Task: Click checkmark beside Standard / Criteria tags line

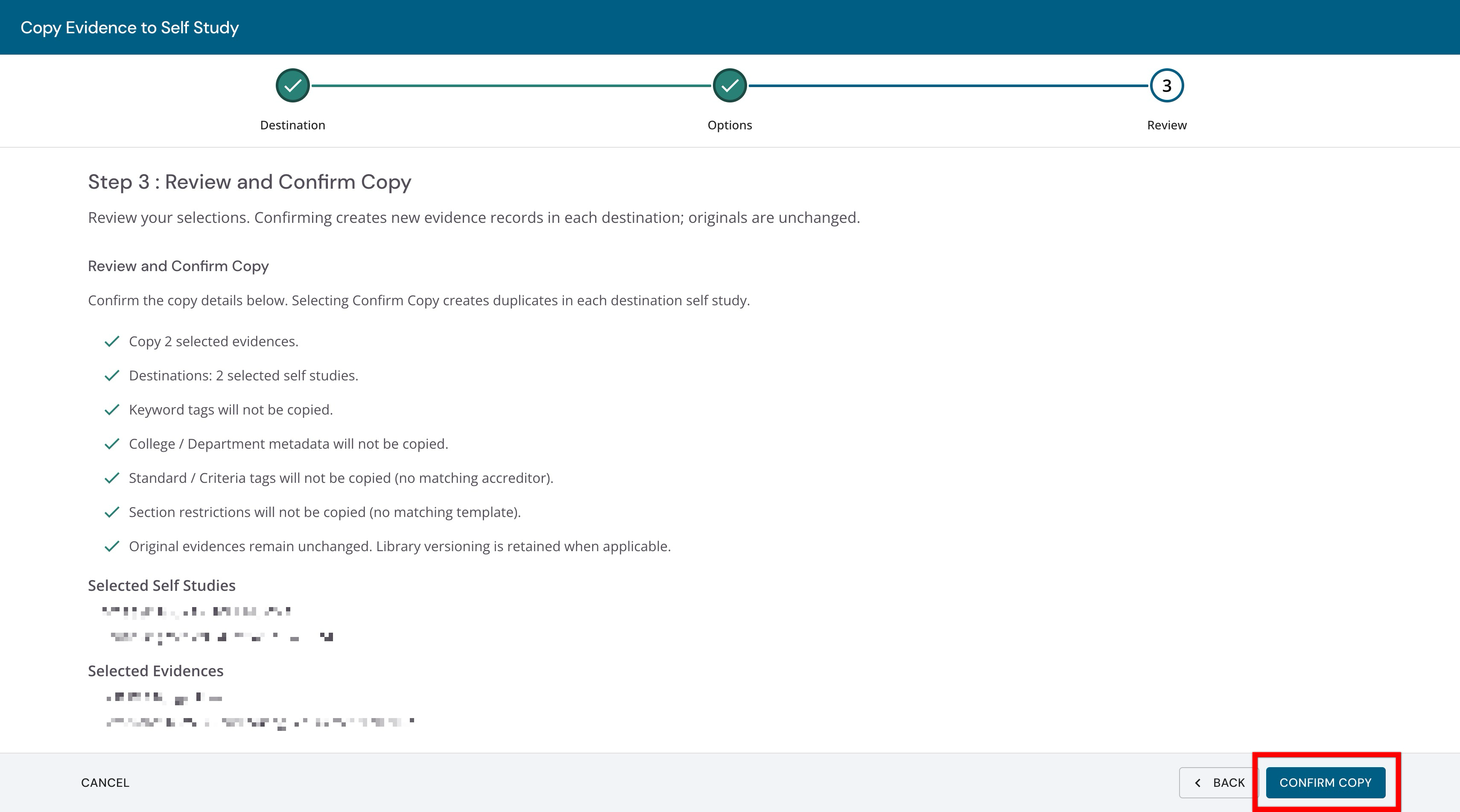Action: (x=112, y=478)
